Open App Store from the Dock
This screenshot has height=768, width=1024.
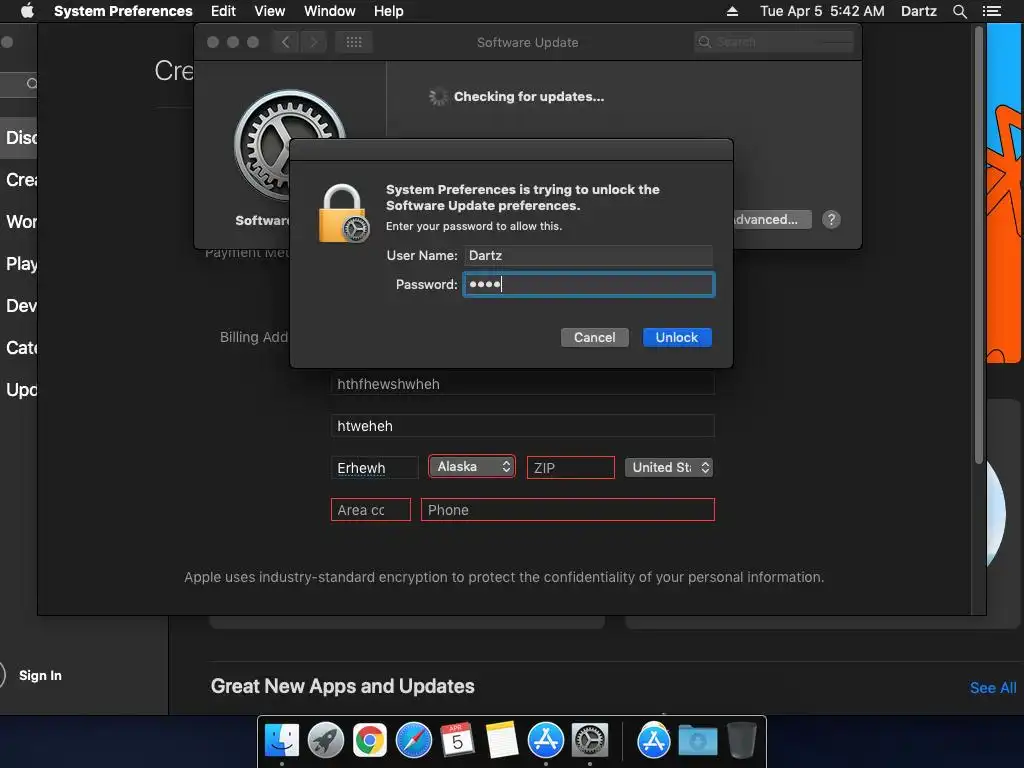click(x=545, y=741)
